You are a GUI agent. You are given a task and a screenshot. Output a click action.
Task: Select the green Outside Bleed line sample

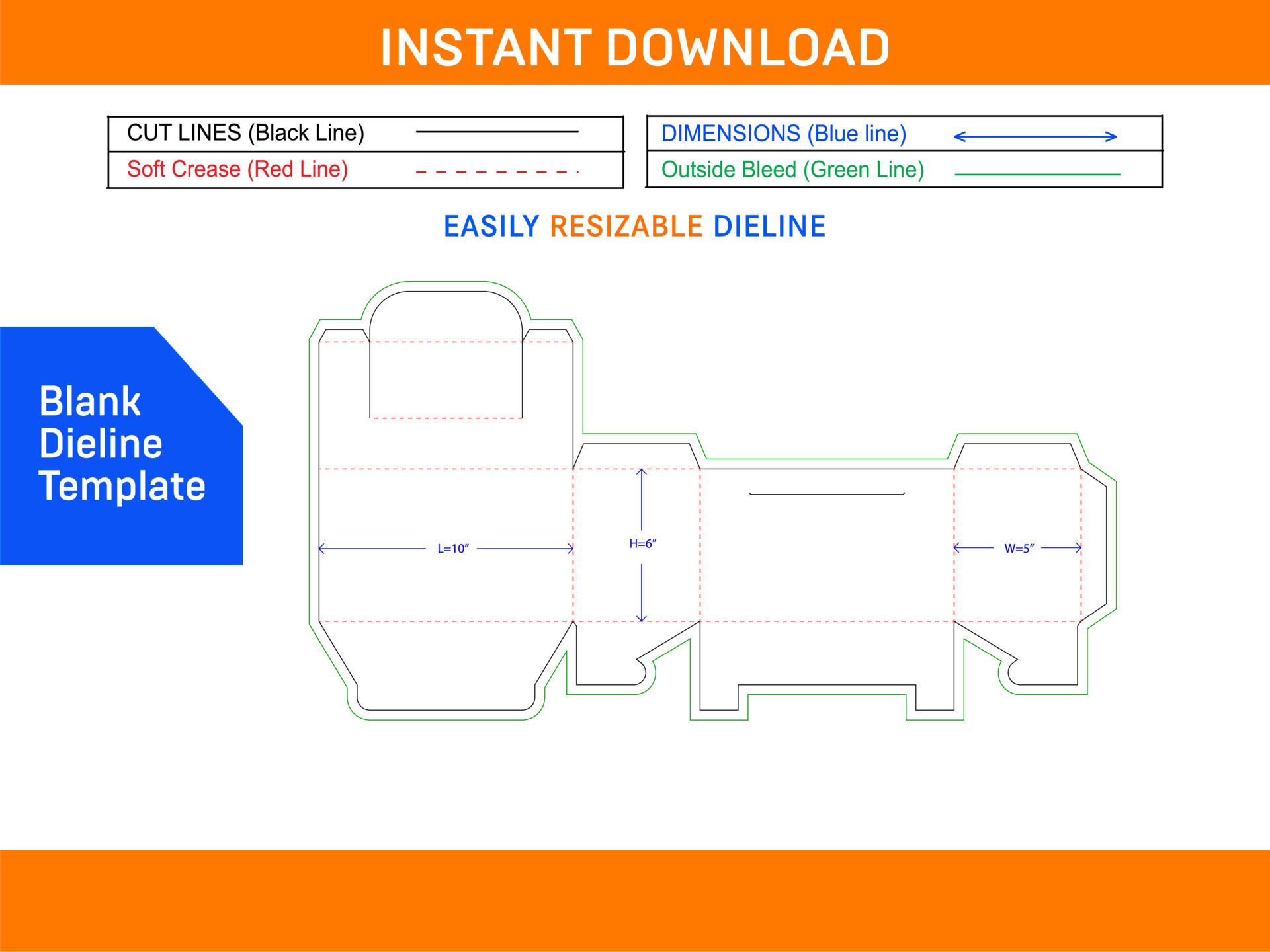[1038, 173]
